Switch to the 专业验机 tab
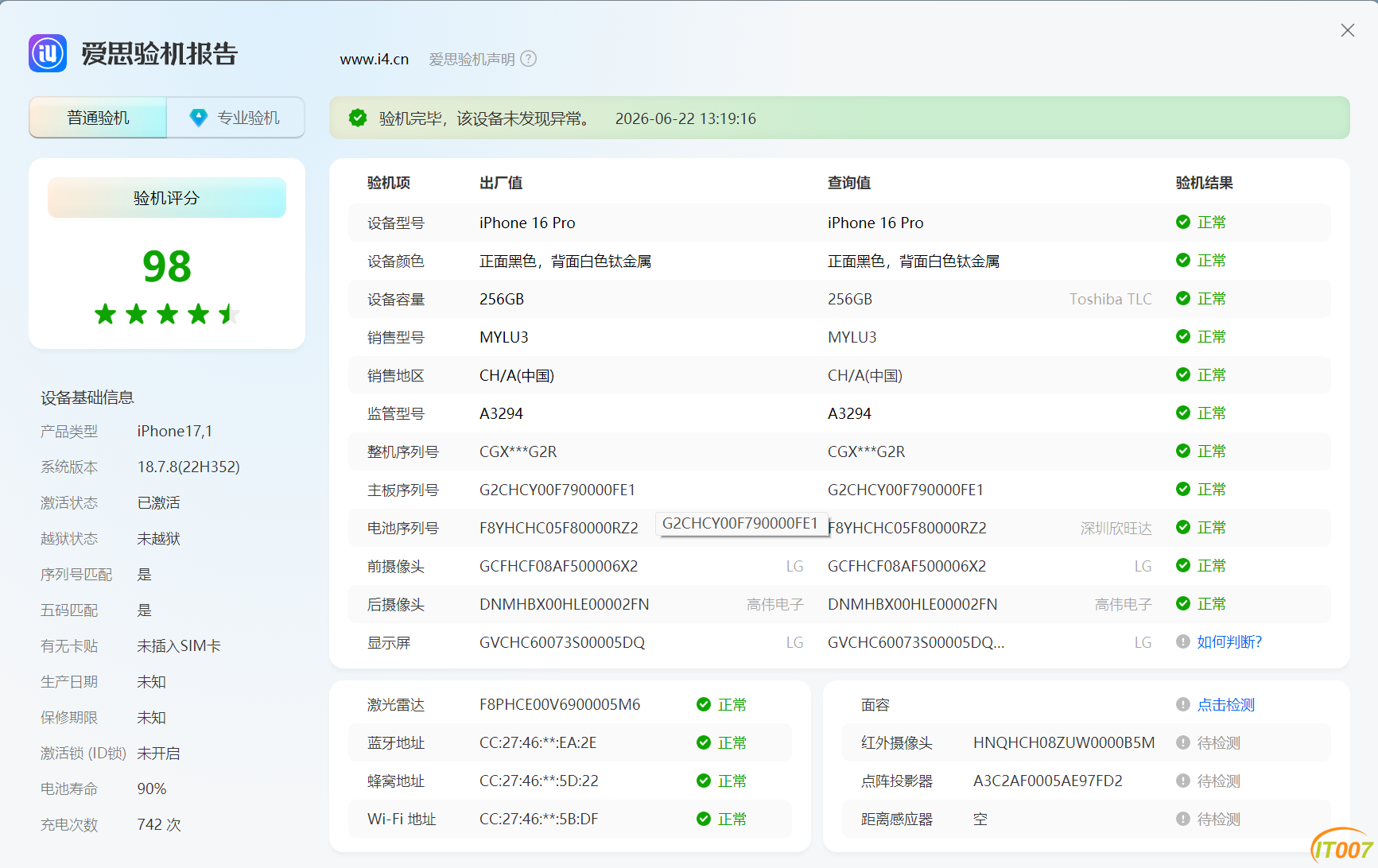The height and width of the screenshot is (868, 1378). pyautogui.click(x=235, y=118)
